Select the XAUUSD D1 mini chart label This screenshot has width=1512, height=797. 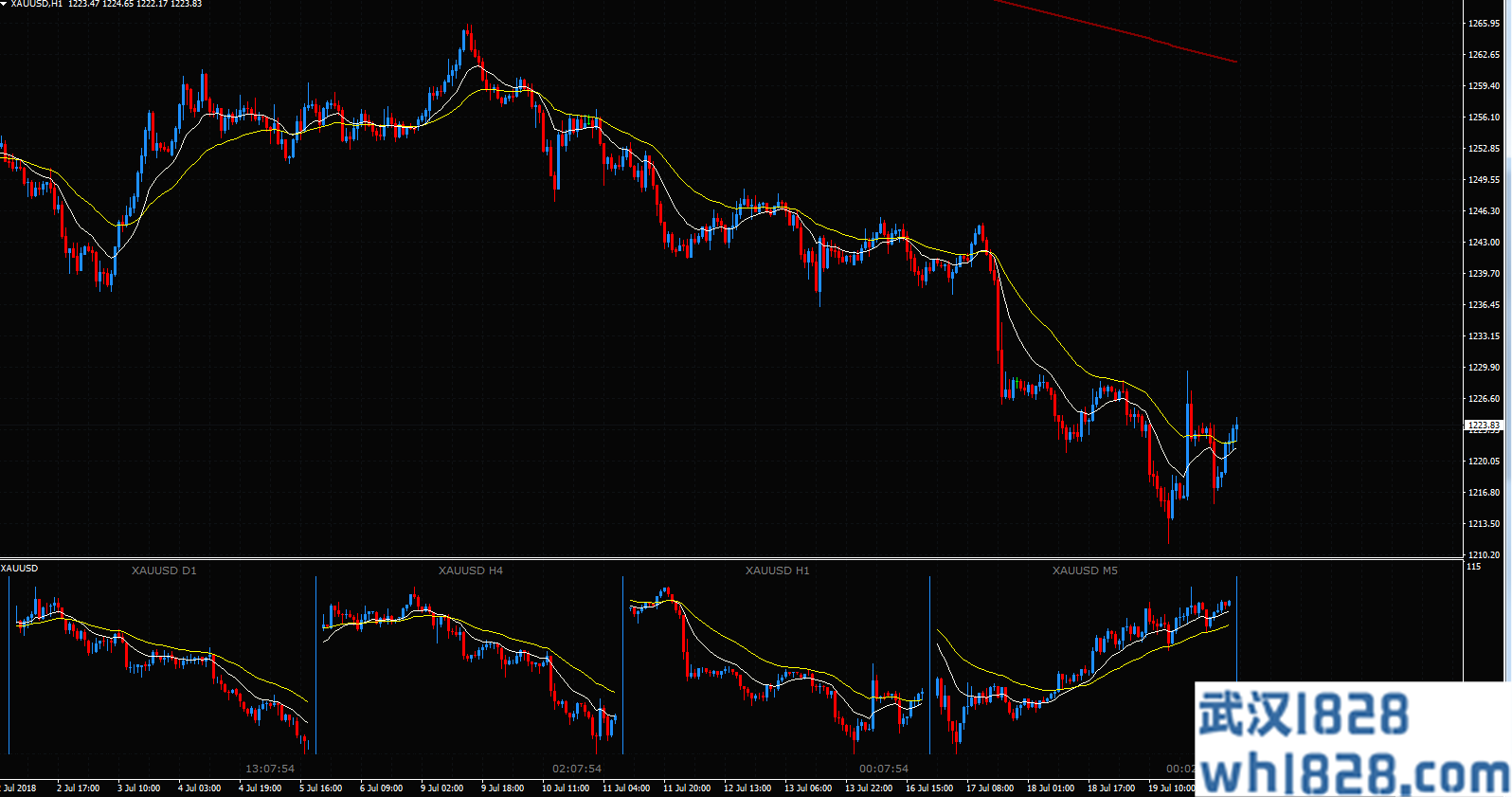point(164,571)
